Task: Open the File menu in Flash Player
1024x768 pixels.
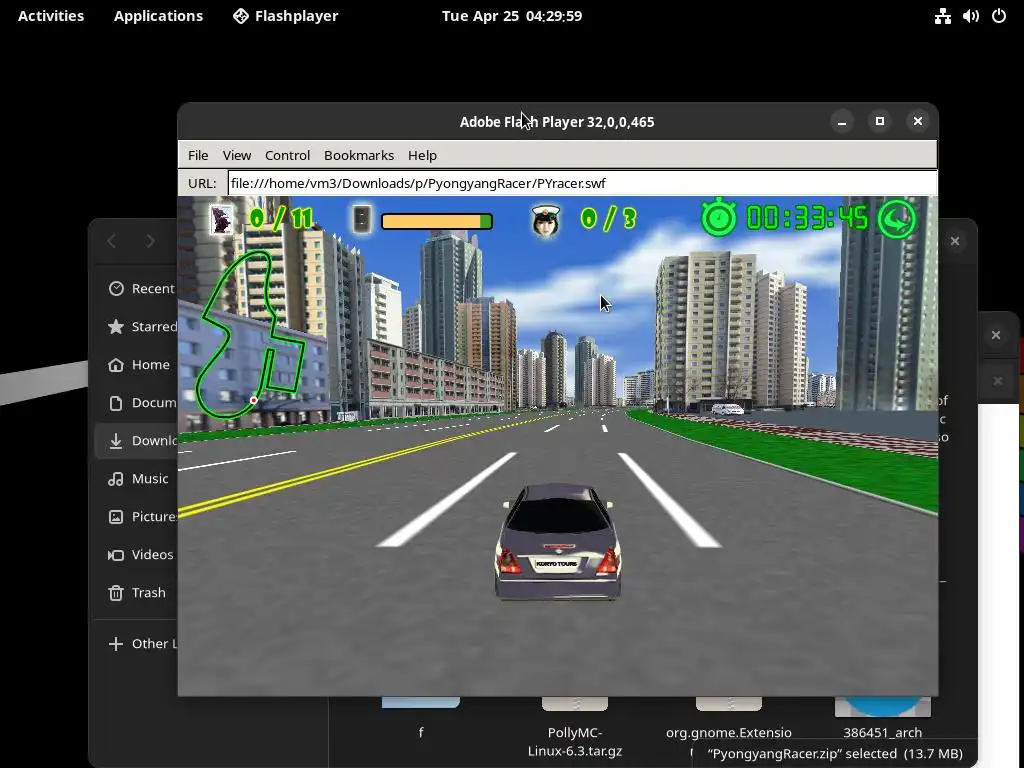Action: coord(198,155)
